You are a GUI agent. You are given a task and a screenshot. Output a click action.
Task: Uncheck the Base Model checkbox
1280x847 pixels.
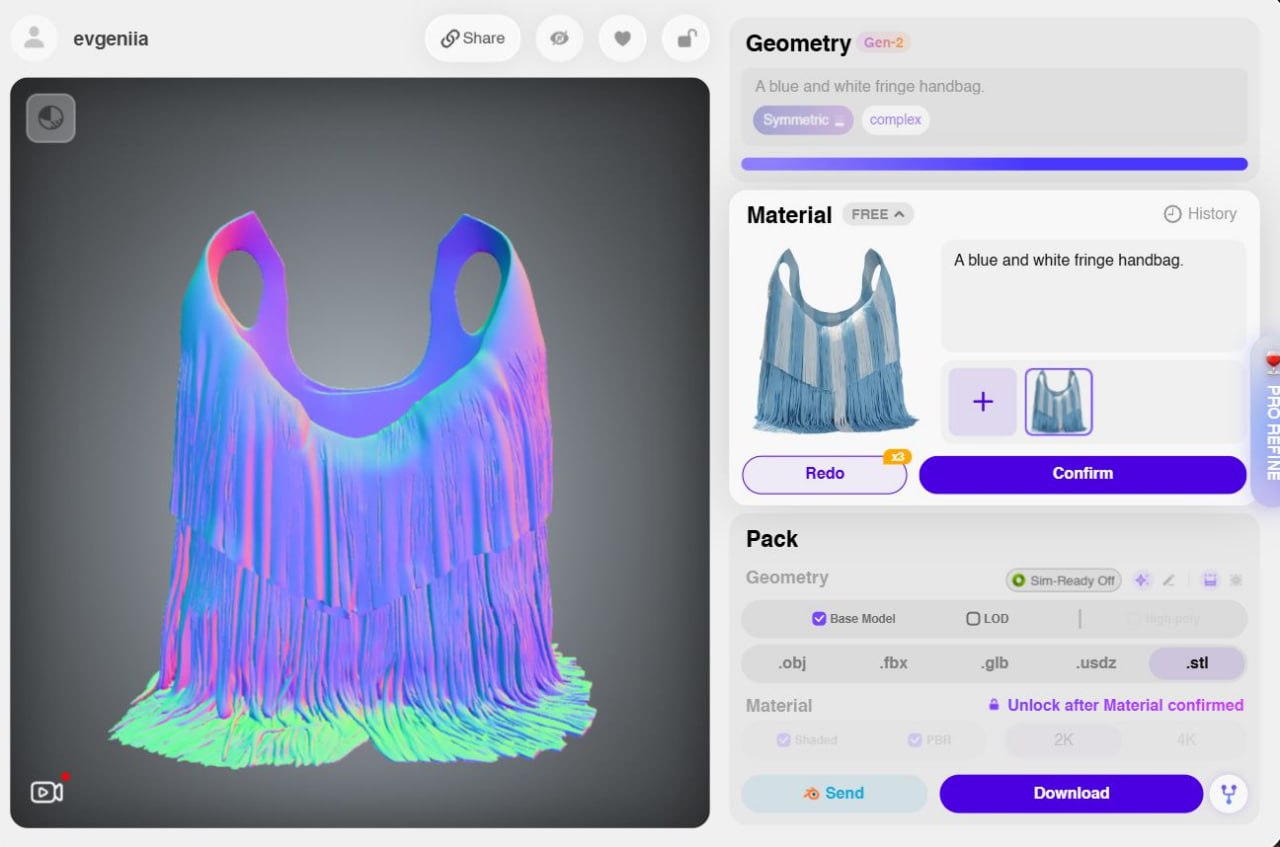[x=819, y=619]
